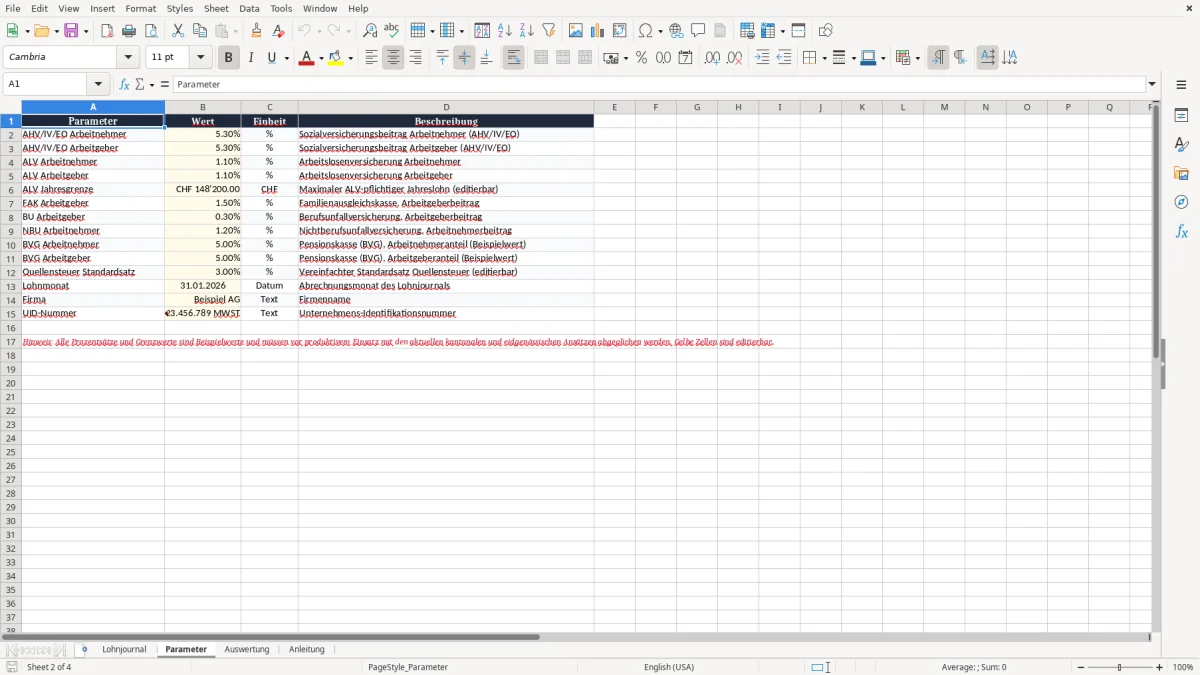Click column D header
This screenshot has height=675, width=1200.
pos(446,107)
